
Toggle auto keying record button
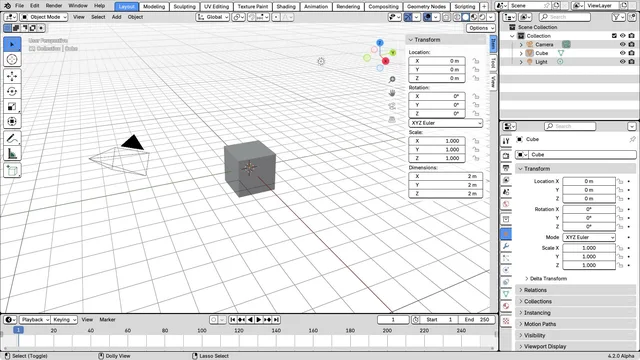pos(213,320)
